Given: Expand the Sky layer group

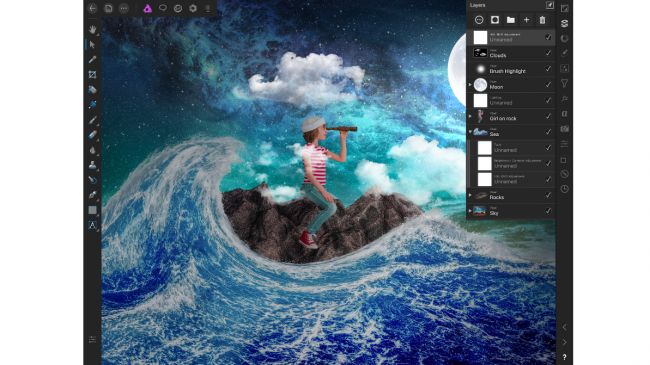Looking at the screenshot, I should pyautogui.click(x=470, y=211).
